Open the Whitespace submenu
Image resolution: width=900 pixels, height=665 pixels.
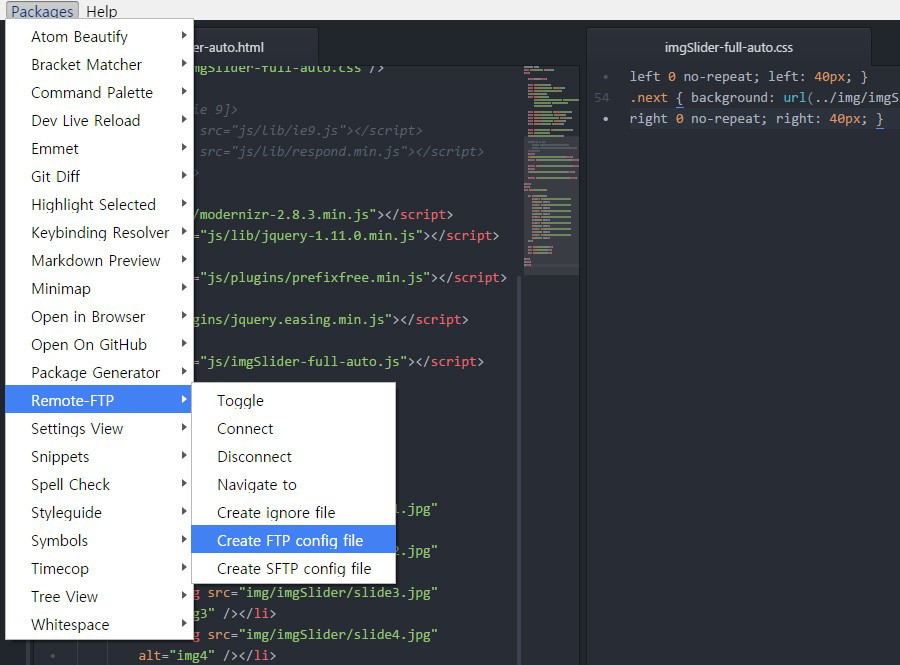[99, 625]
